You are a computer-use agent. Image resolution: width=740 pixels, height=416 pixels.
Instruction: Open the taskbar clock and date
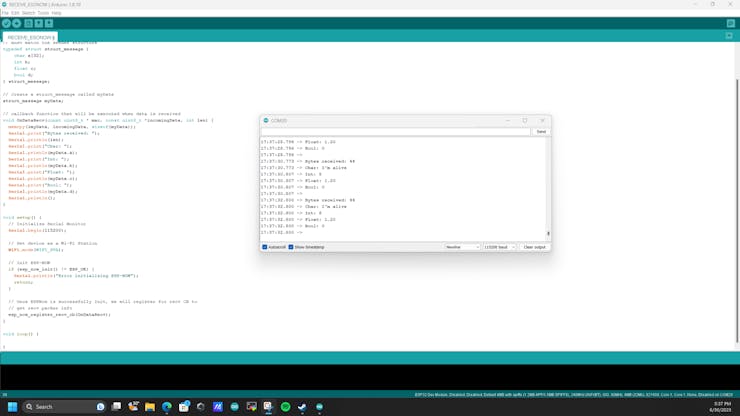[722, 407]
